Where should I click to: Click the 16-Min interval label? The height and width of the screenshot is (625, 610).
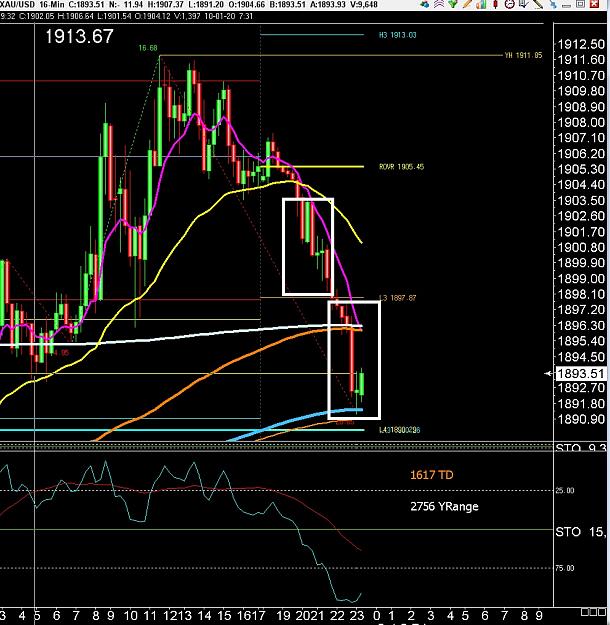tap(52, 4)
